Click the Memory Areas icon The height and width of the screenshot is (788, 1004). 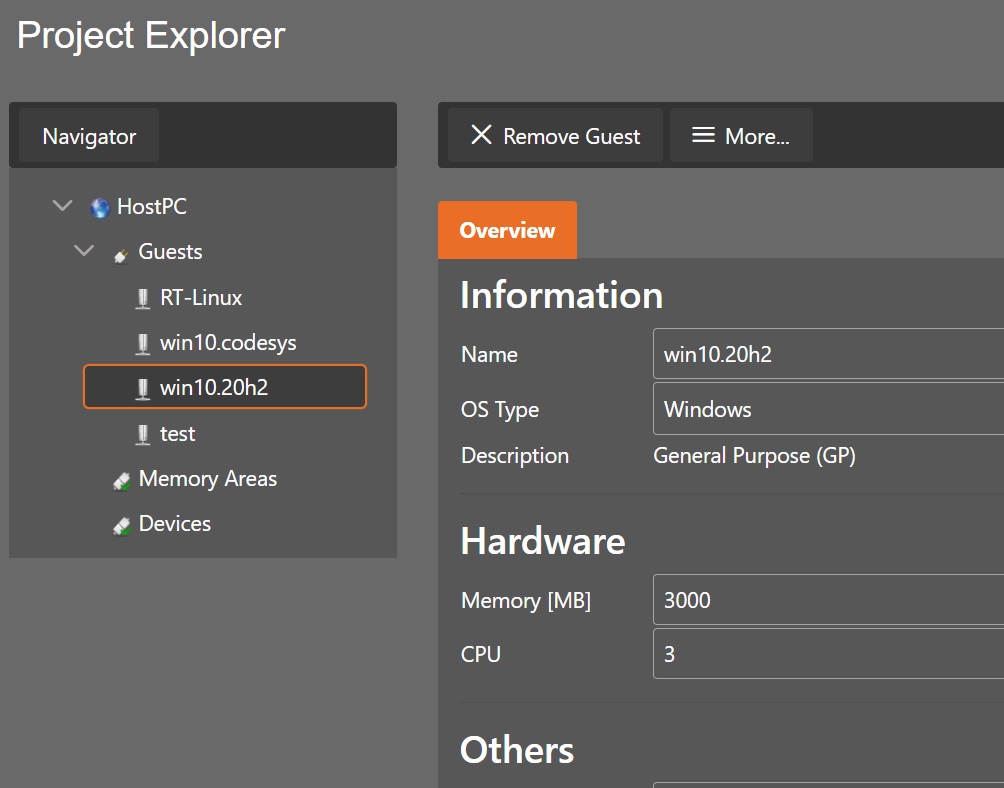click(122, 481)
